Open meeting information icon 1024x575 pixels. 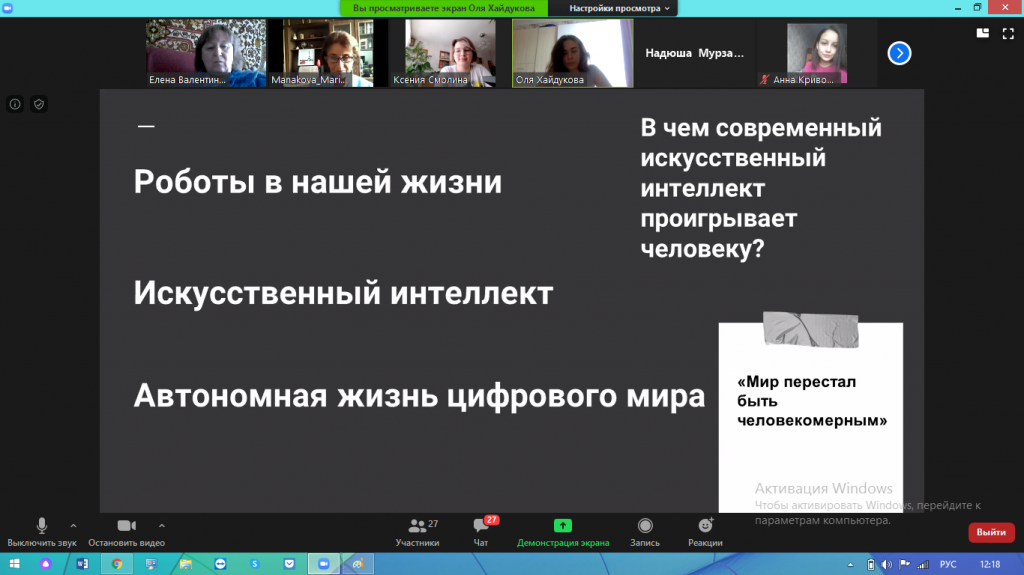point(15,104)
